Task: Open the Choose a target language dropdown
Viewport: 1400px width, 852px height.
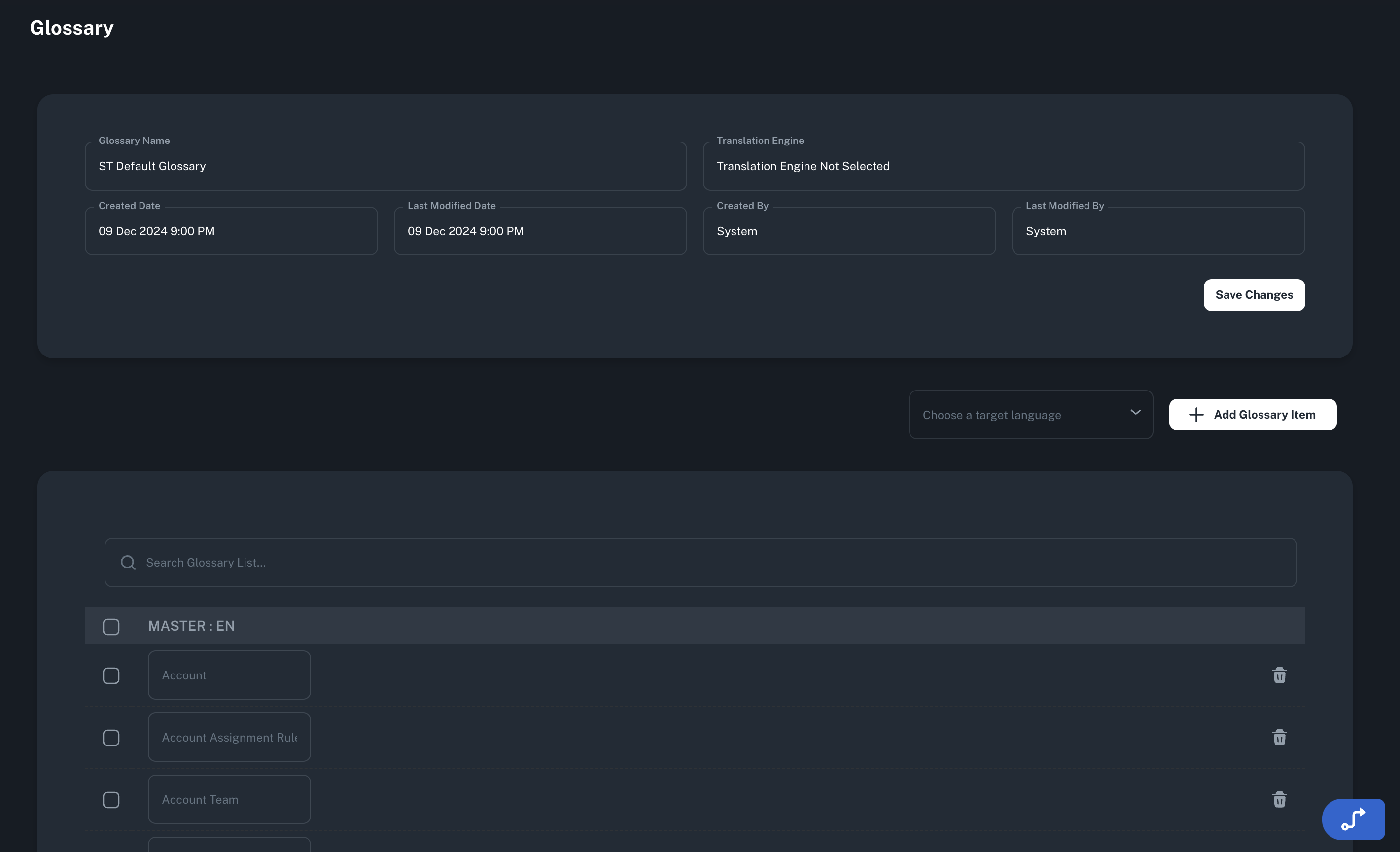Action: click(1031, 414)
